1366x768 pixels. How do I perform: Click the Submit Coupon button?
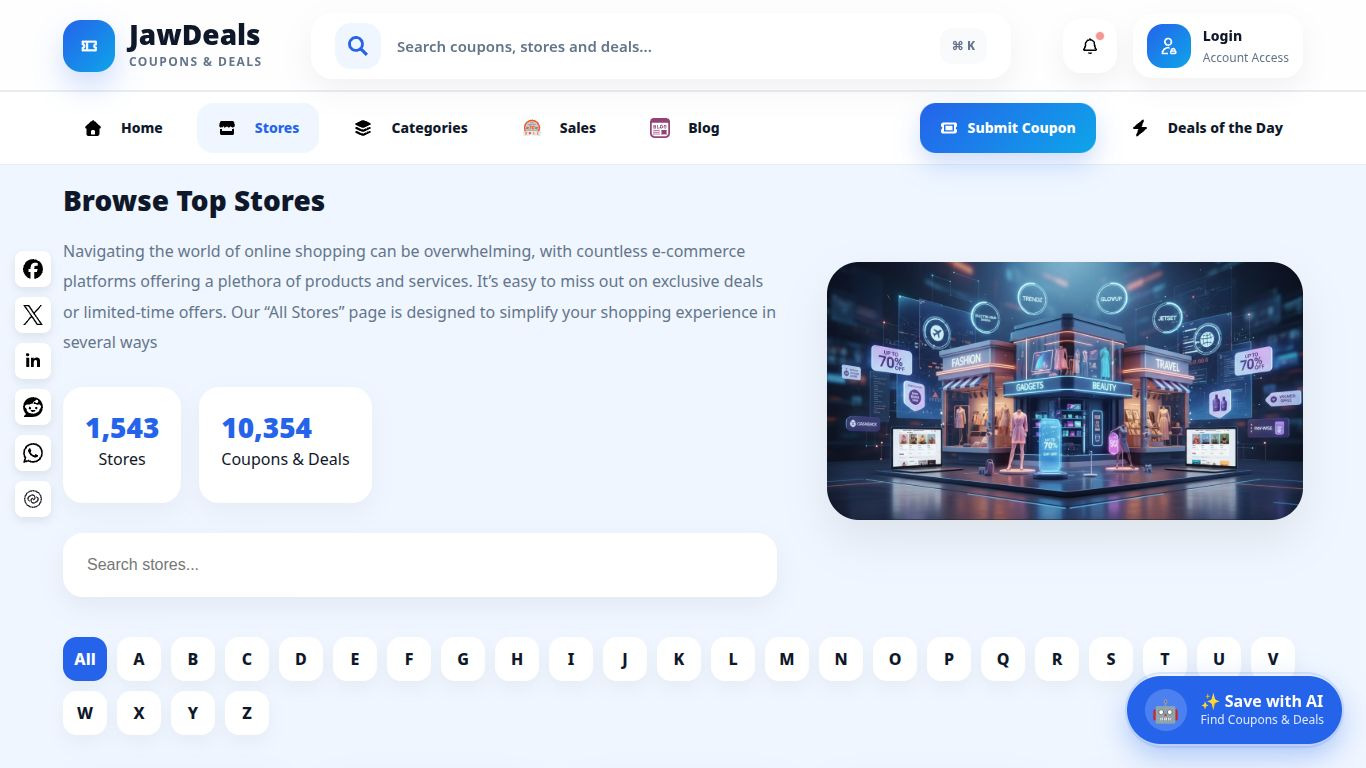click(1008, 128)
